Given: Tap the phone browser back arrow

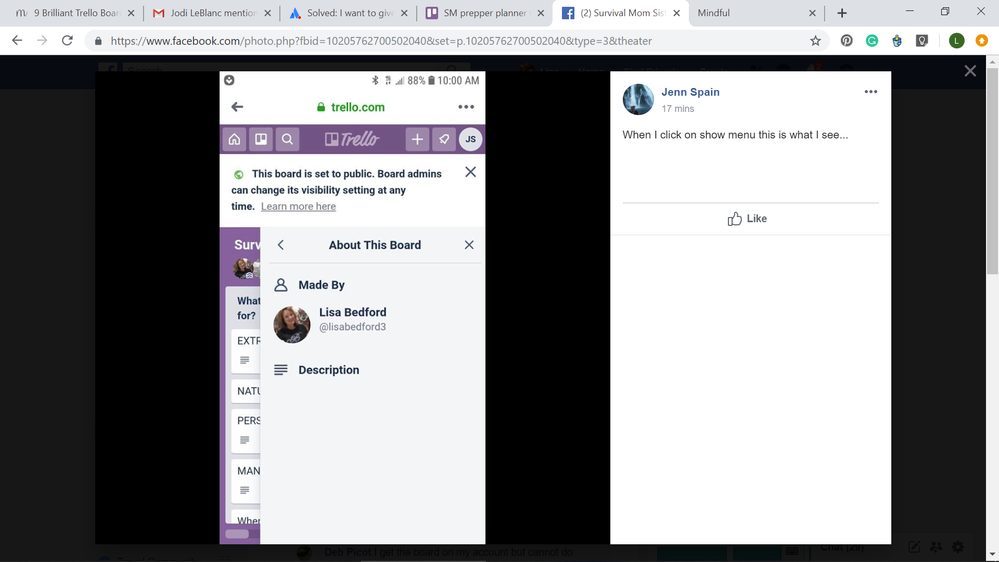Looking at the screenshot, I should click(237, 107).
